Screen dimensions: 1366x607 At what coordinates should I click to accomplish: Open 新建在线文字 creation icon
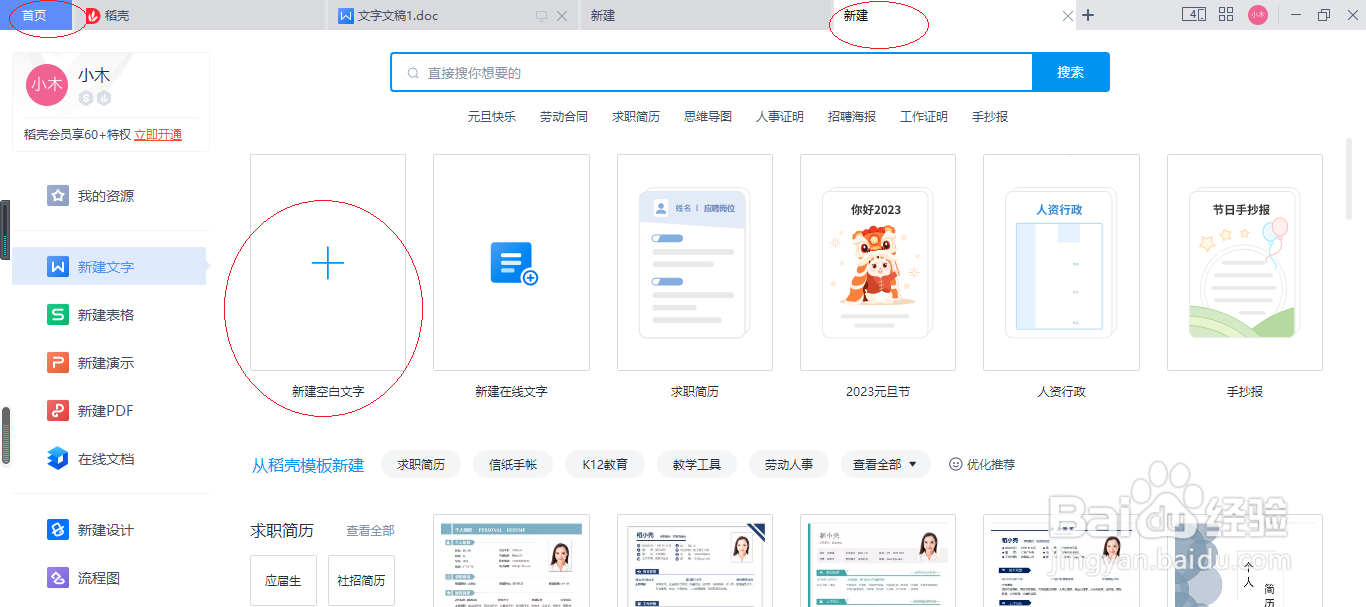[511, 262]
